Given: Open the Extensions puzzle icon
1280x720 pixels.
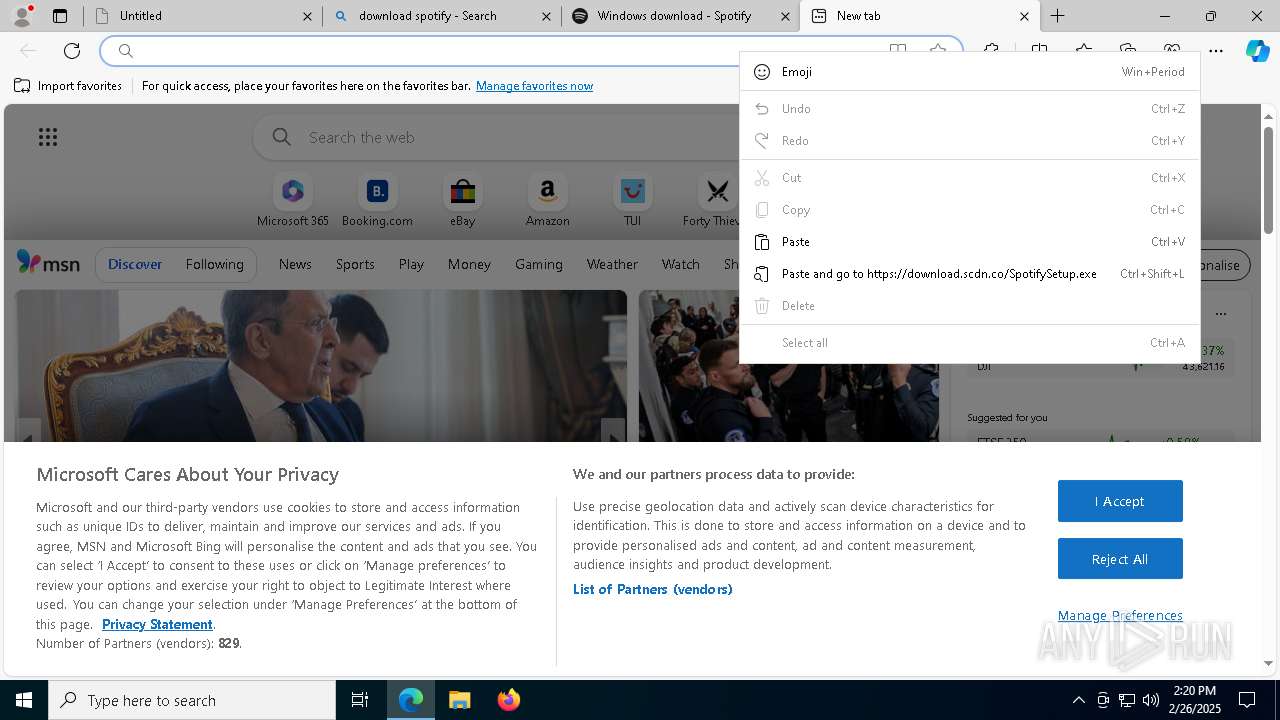Looking at the screenshot, I should coord(991,51).
